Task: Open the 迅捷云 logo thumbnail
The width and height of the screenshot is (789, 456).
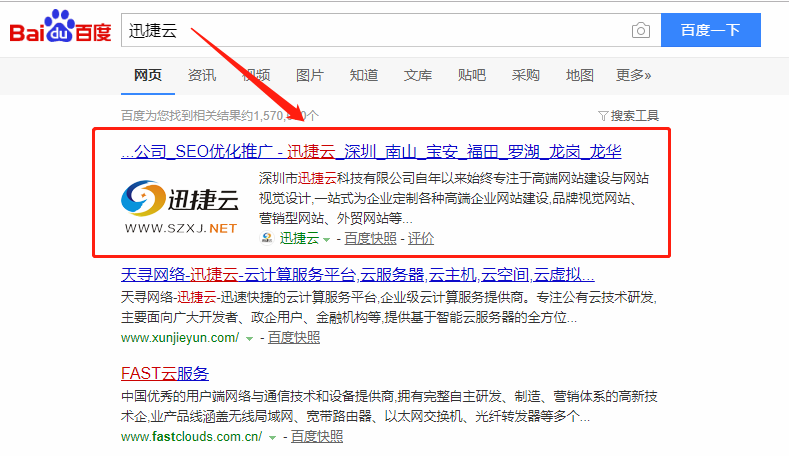Action: point(180,207)
